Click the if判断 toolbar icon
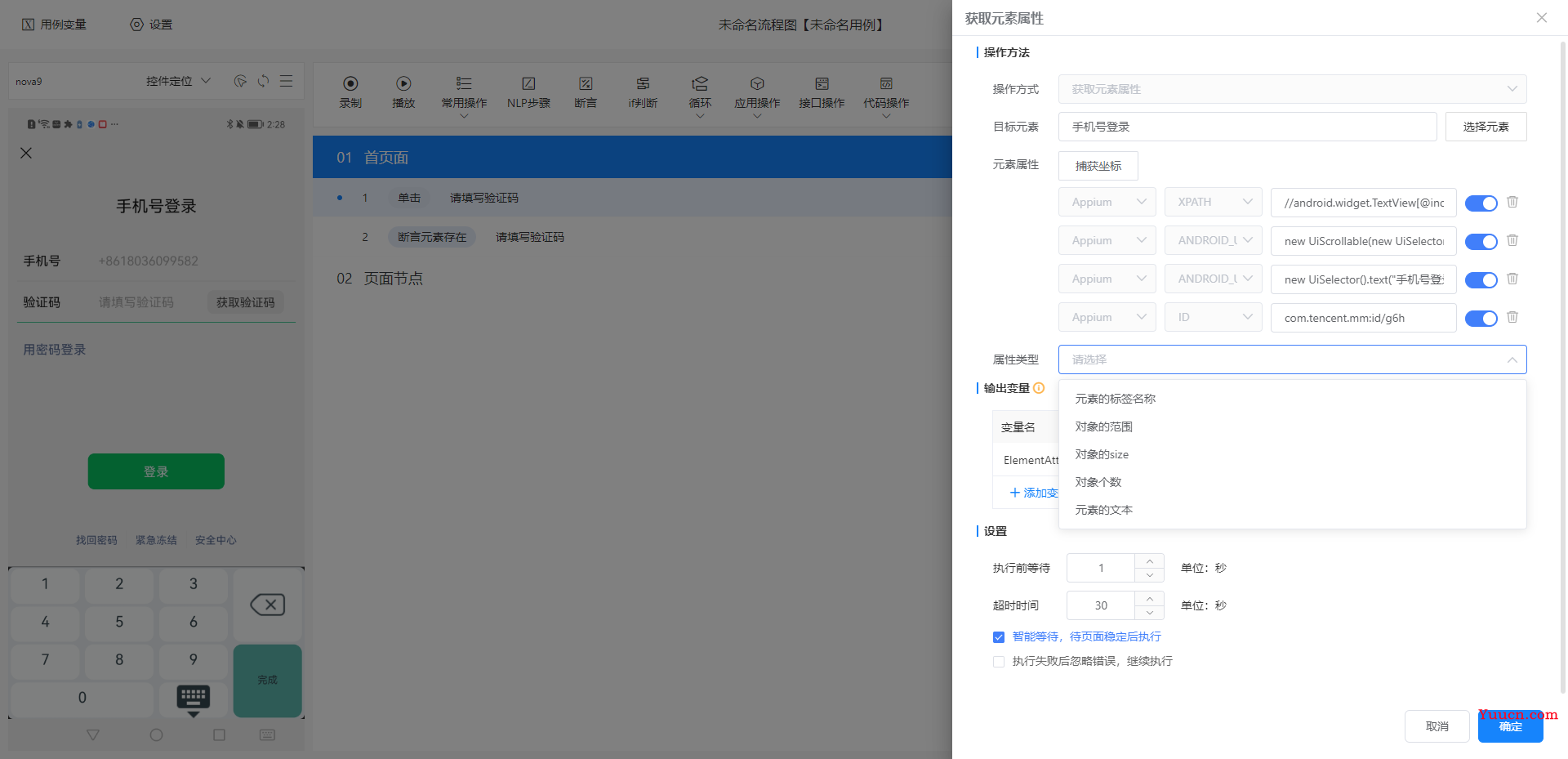Screen dimensions: 1568x759 click(x=643, y=83)
